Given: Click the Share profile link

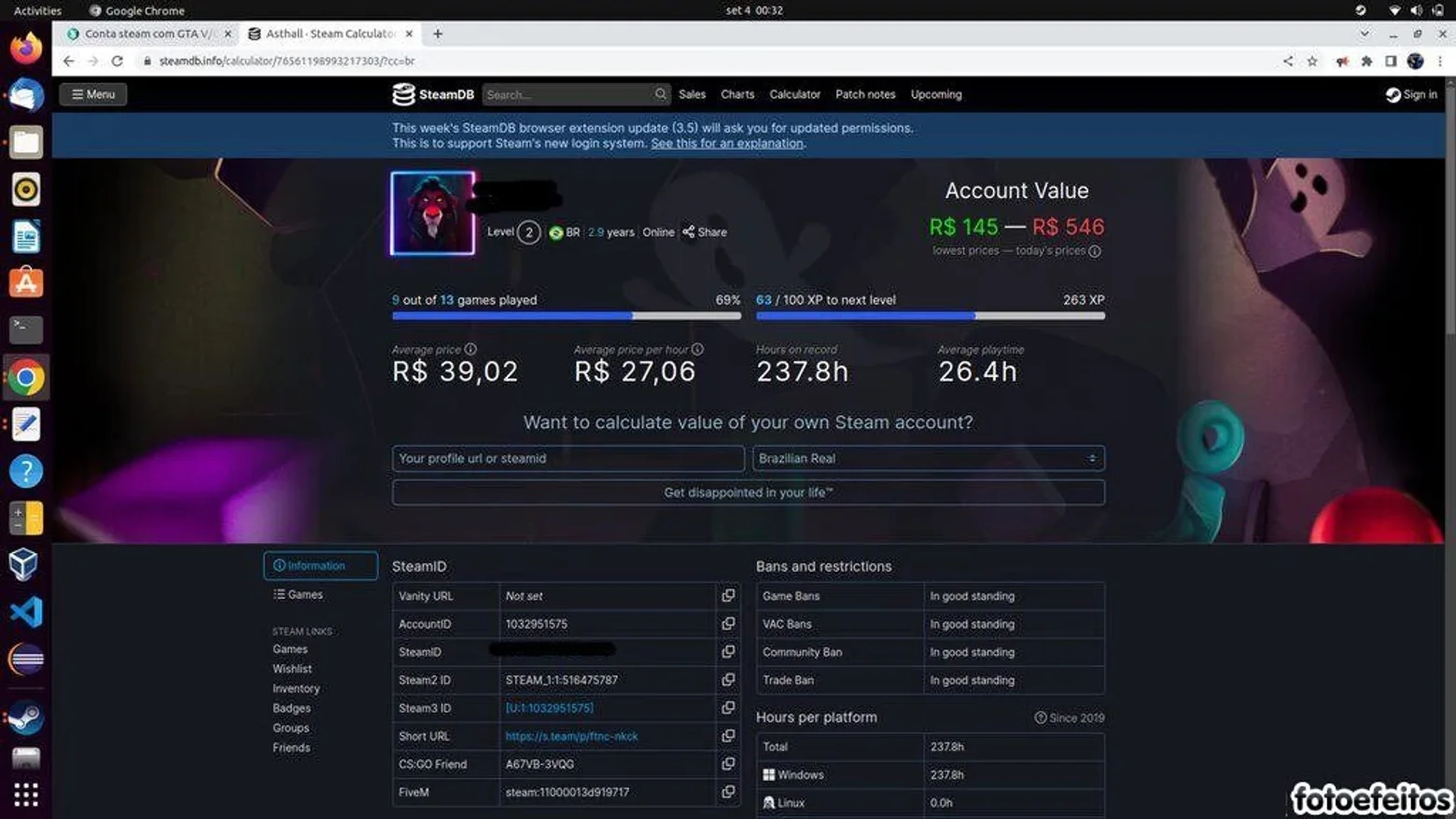Looking at the screenshot, I should pyautogui.click(x=705, y=232).
